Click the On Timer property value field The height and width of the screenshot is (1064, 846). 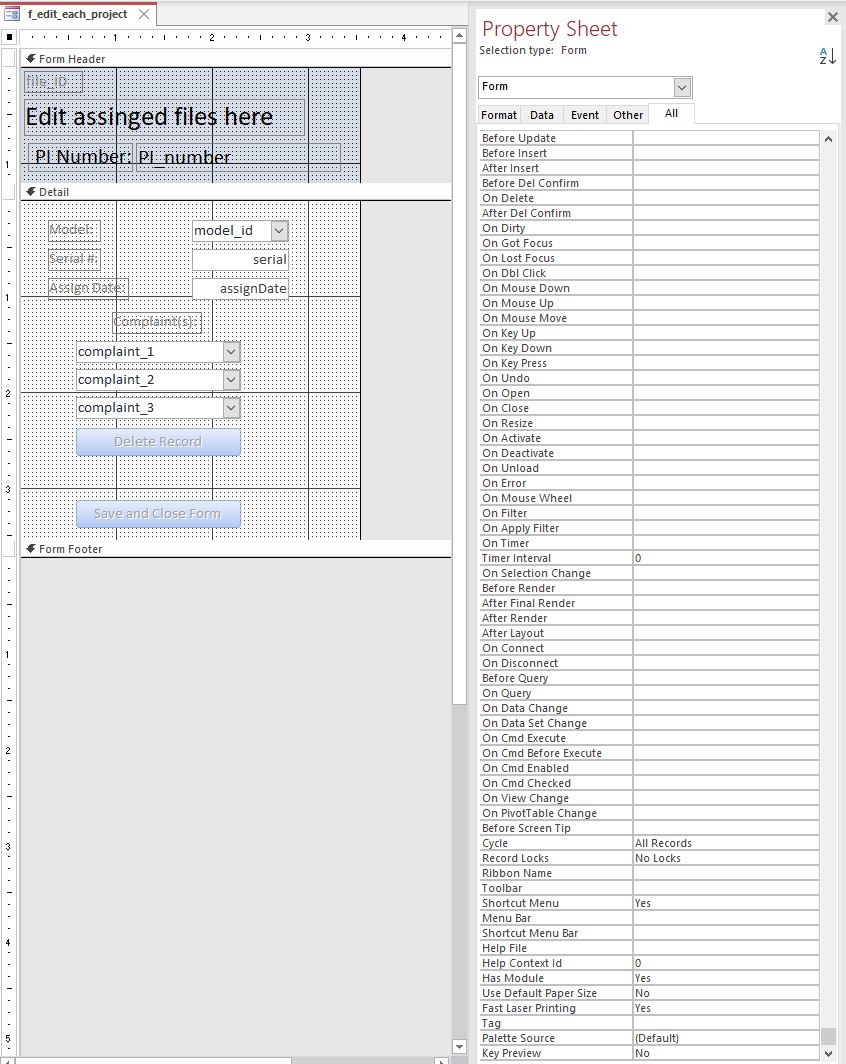(x=725, y=544)
